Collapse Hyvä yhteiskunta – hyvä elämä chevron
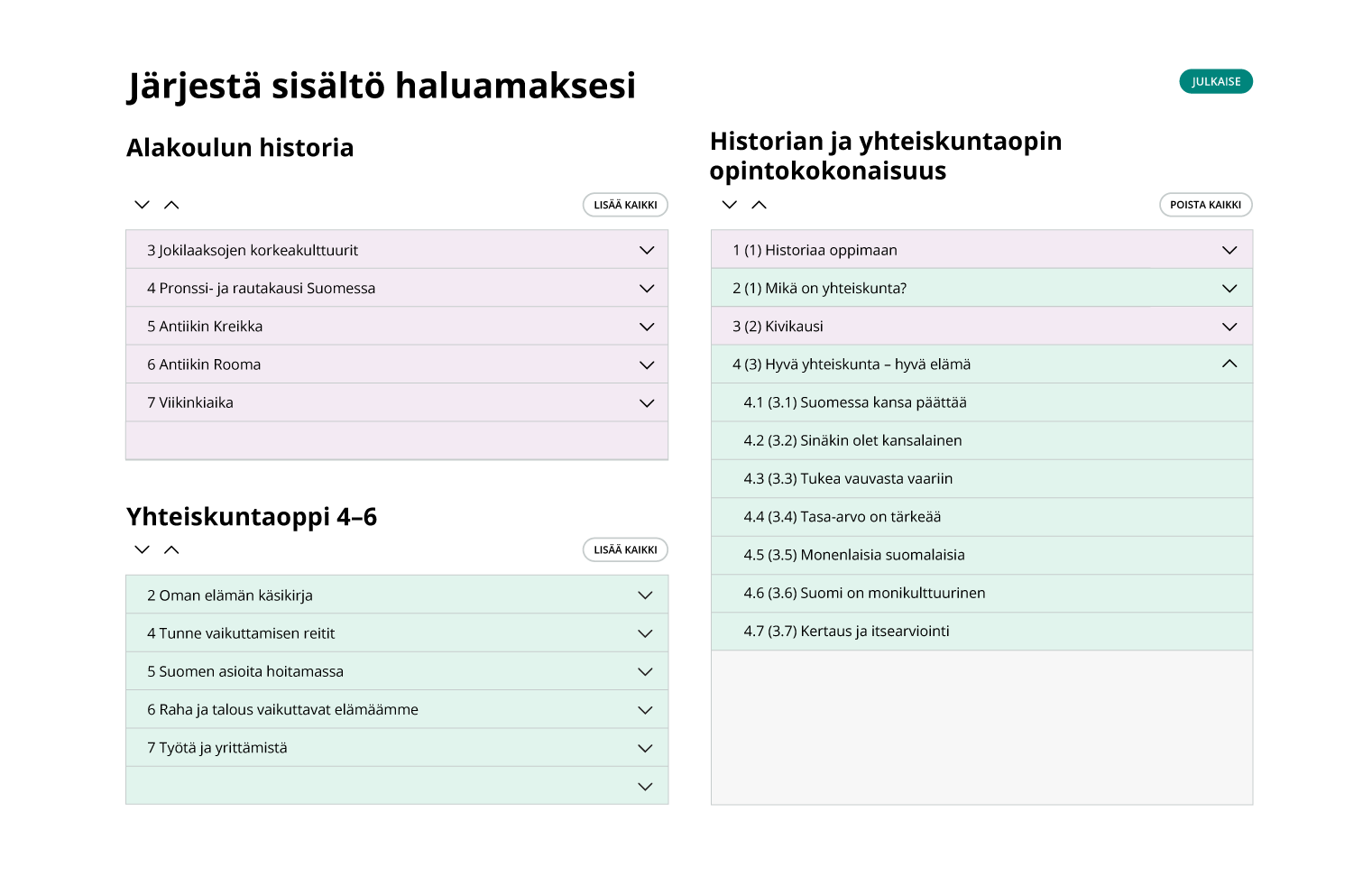The image size is (1372, 886). [x=1229, y=365]
